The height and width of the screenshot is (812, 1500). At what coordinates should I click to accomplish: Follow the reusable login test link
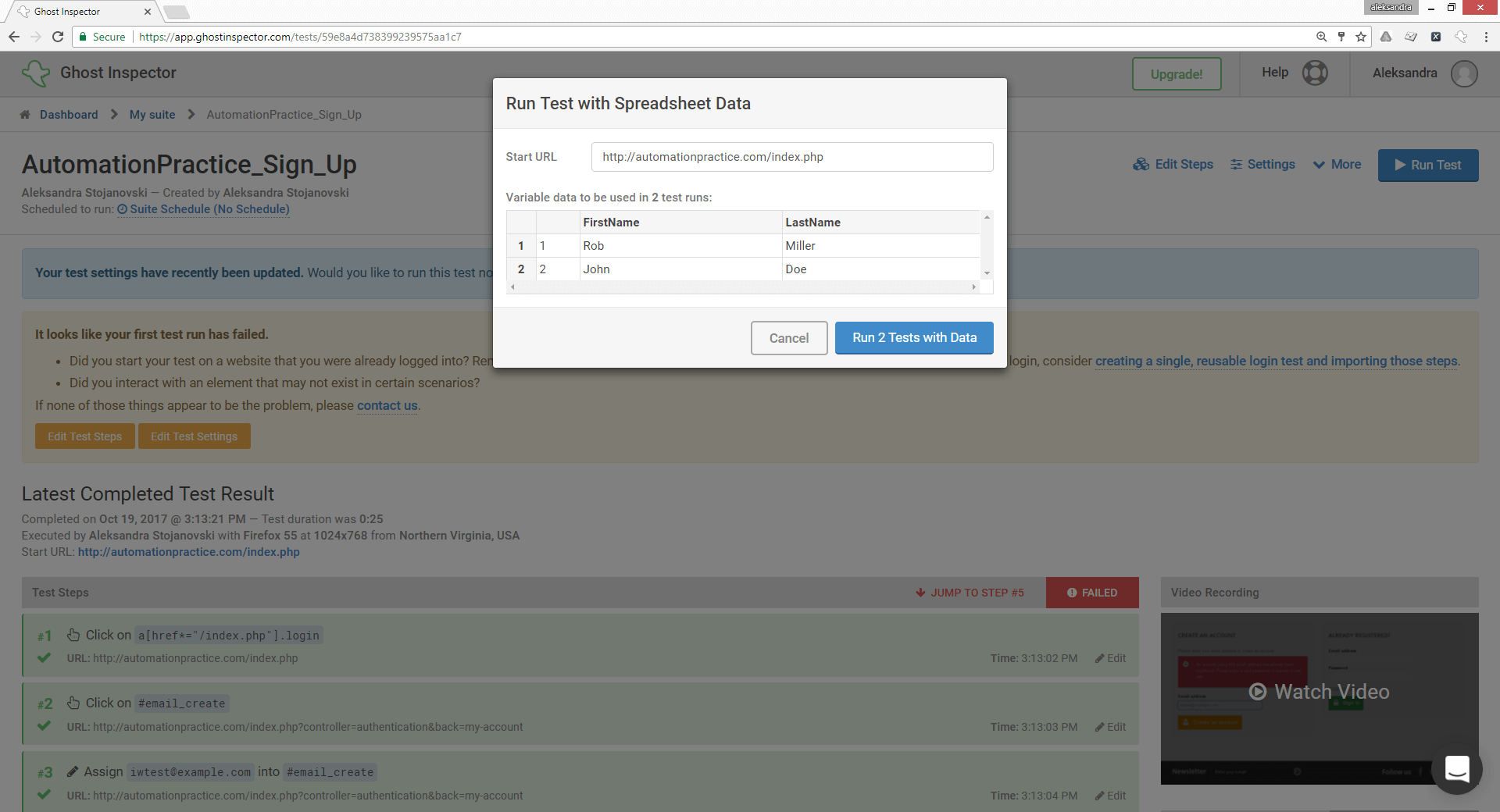coord(1277,361)
